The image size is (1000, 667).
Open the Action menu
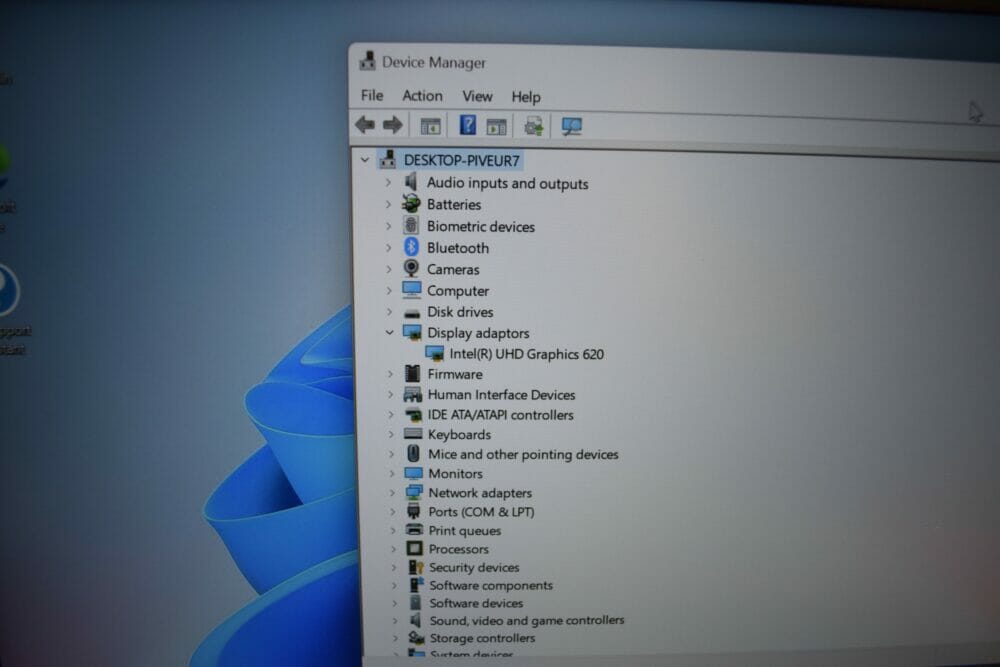[422, 96]
